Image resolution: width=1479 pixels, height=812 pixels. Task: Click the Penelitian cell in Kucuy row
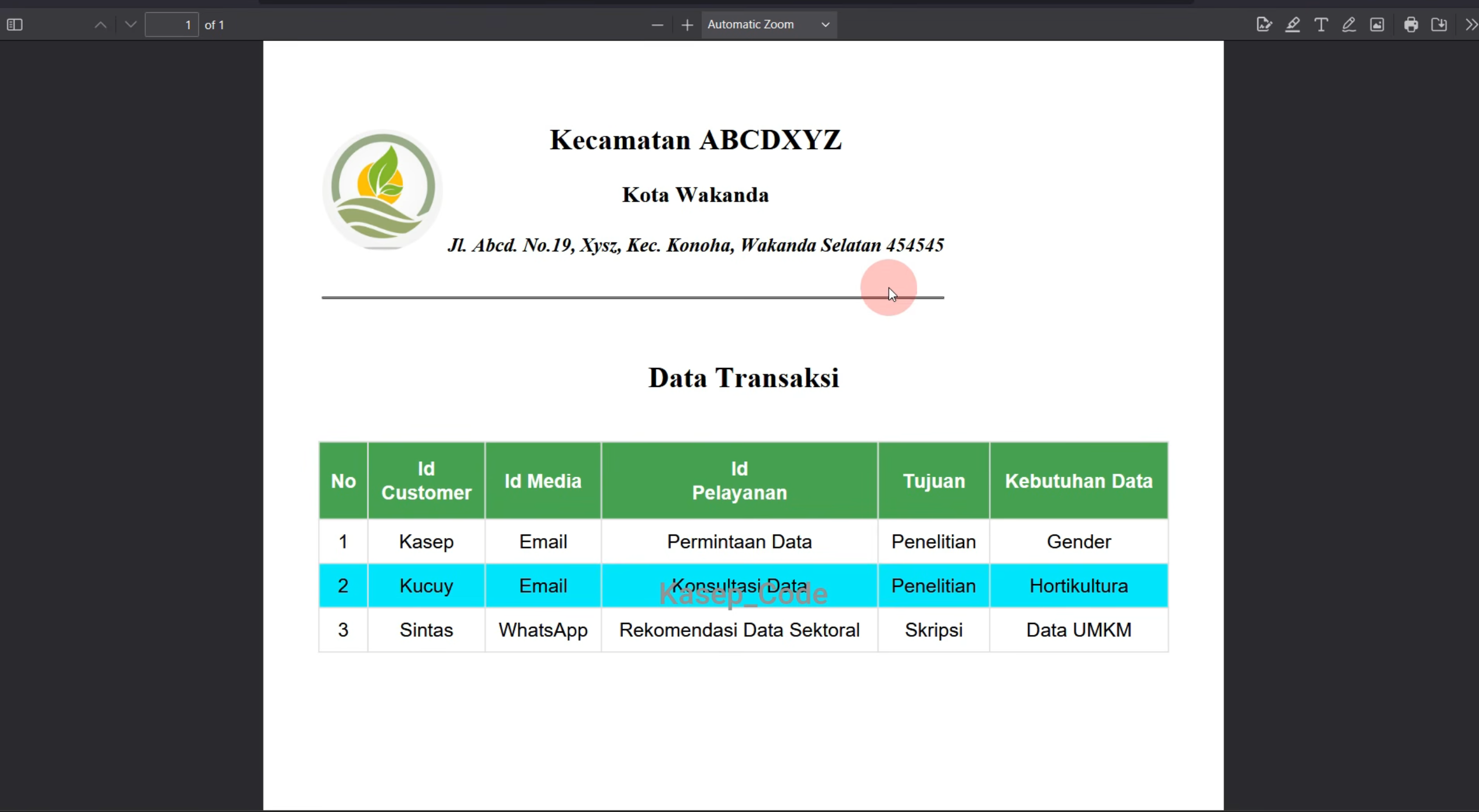[x=933, y=586]
